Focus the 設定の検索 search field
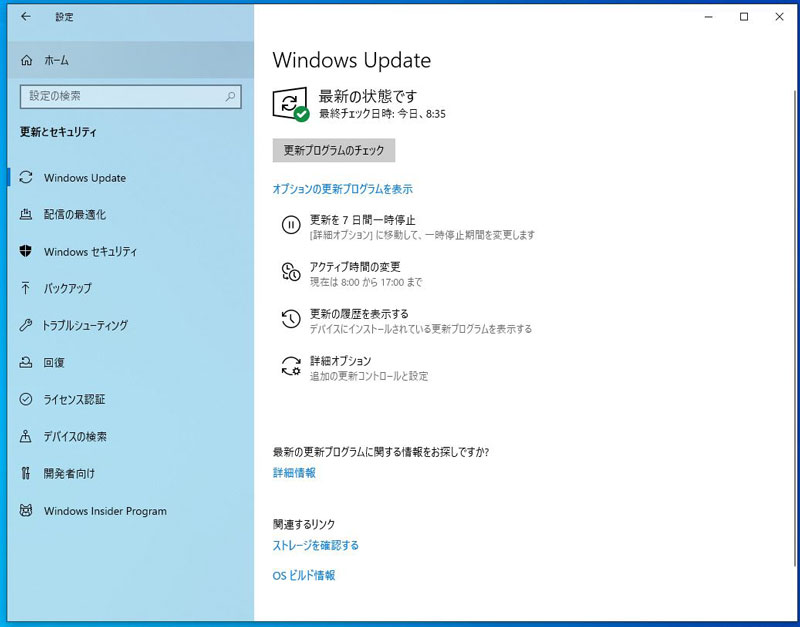800x627 pixels. click(131, 96)
